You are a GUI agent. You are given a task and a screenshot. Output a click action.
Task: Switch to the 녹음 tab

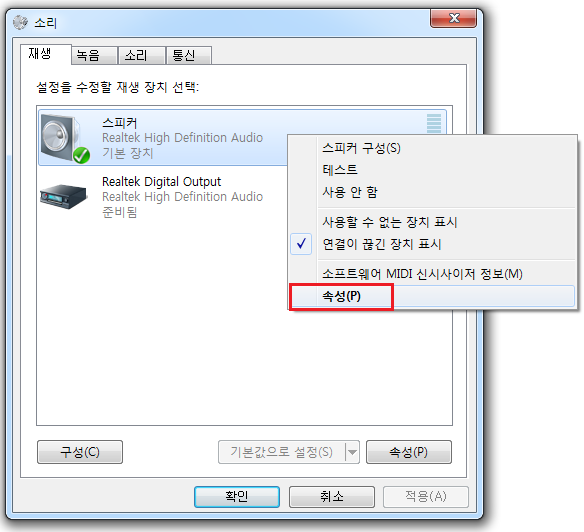95,55
